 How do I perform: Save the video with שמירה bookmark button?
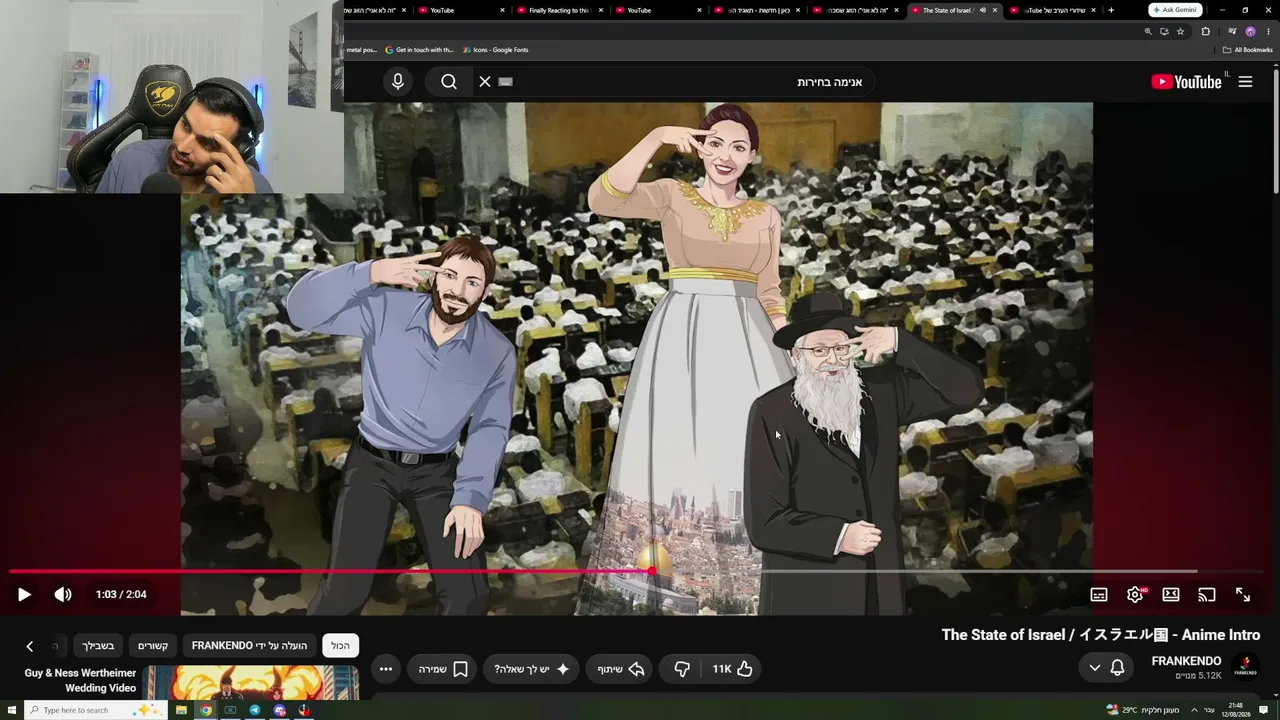(x=443, y=669)
